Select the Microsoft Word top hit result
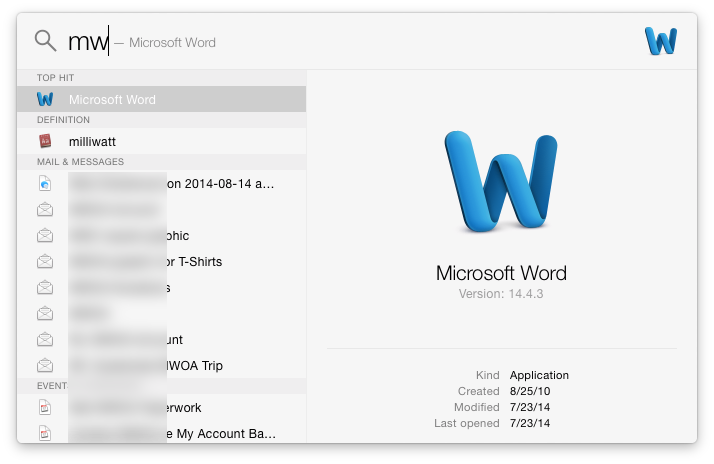 pyautogui.click(x=162, y=99)
